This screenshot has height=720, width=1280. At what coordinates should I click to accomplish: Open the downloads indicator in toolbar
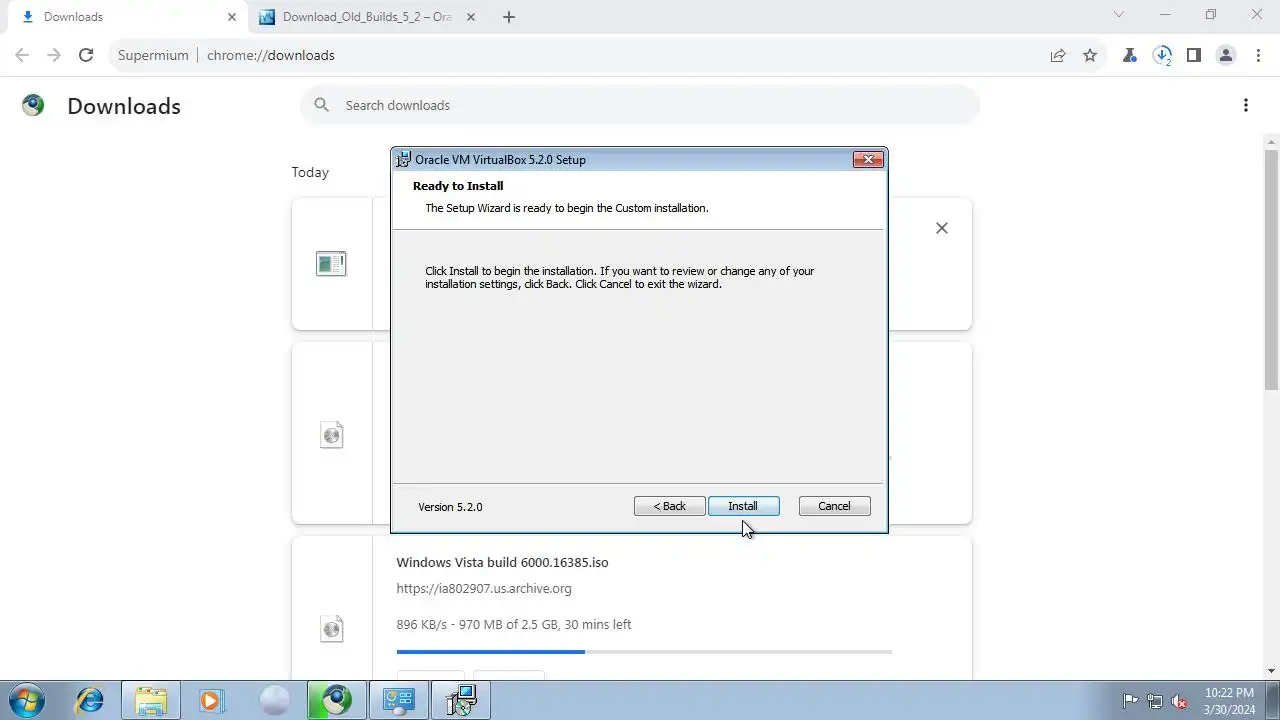[1162, 55]
